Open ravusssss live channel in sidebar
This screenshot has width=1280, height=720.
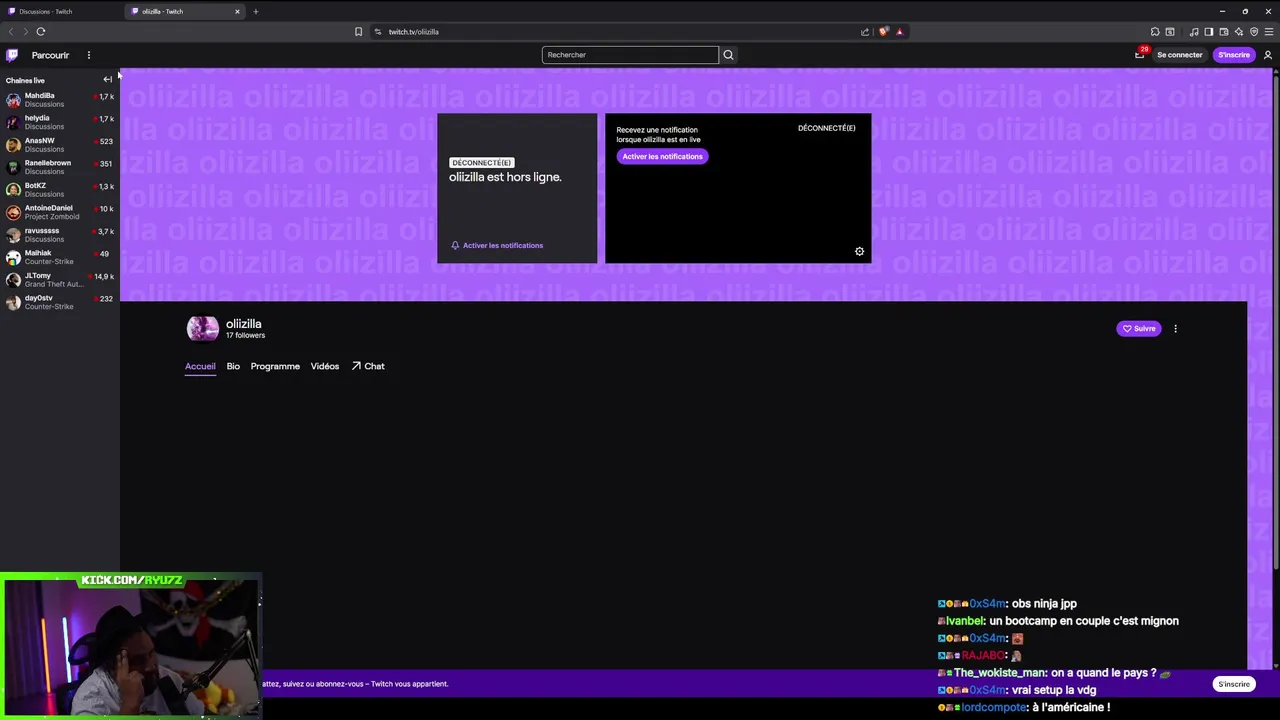(60, 234)
